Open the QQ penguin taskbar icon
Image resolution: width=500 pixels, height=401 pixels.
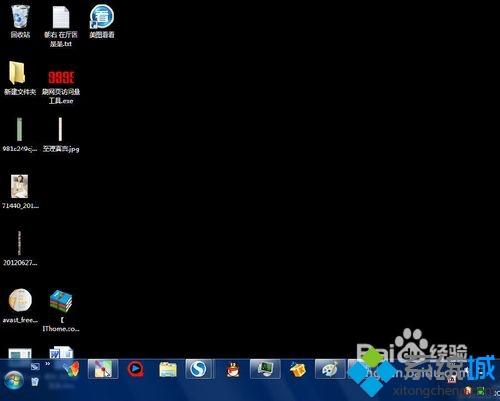click(233, 370)
